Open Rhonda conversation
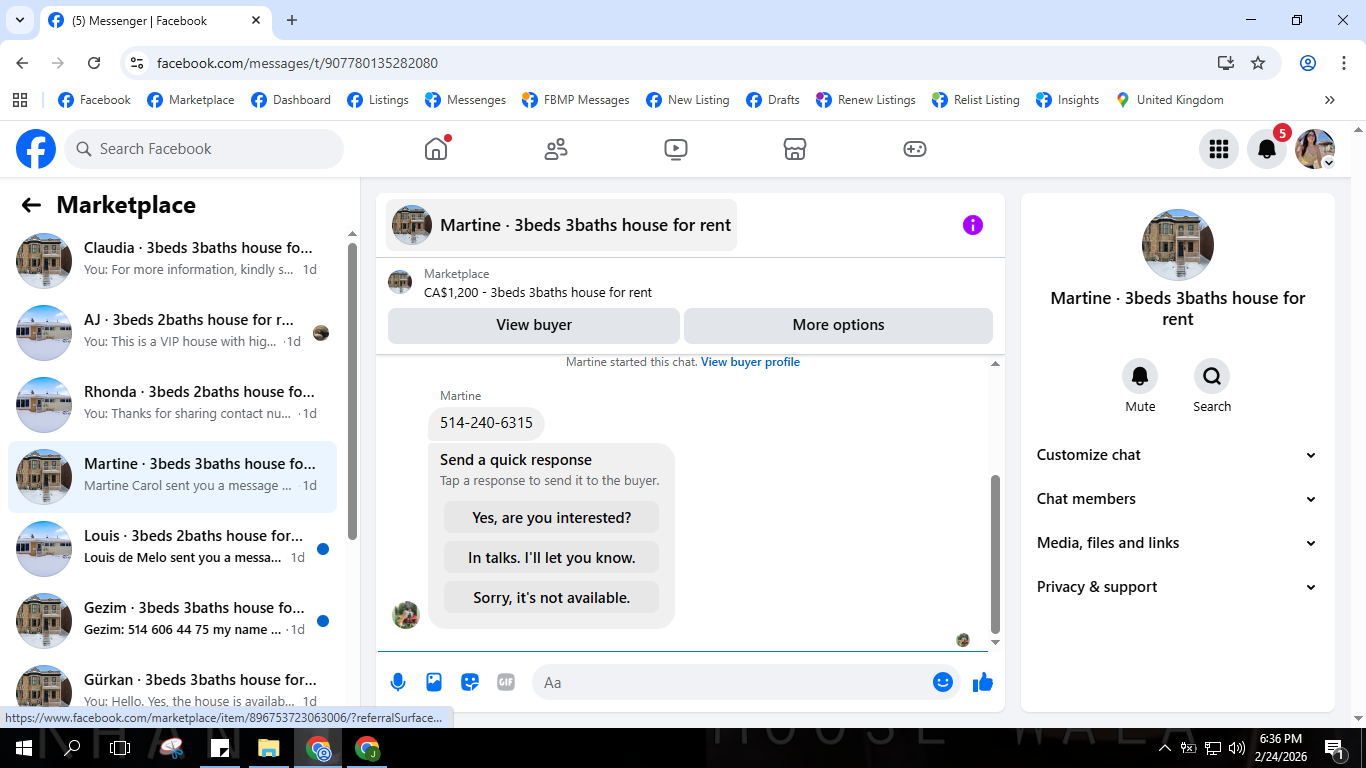Image resolution: width=1366 pixels, height=768 pixels. 172,405
